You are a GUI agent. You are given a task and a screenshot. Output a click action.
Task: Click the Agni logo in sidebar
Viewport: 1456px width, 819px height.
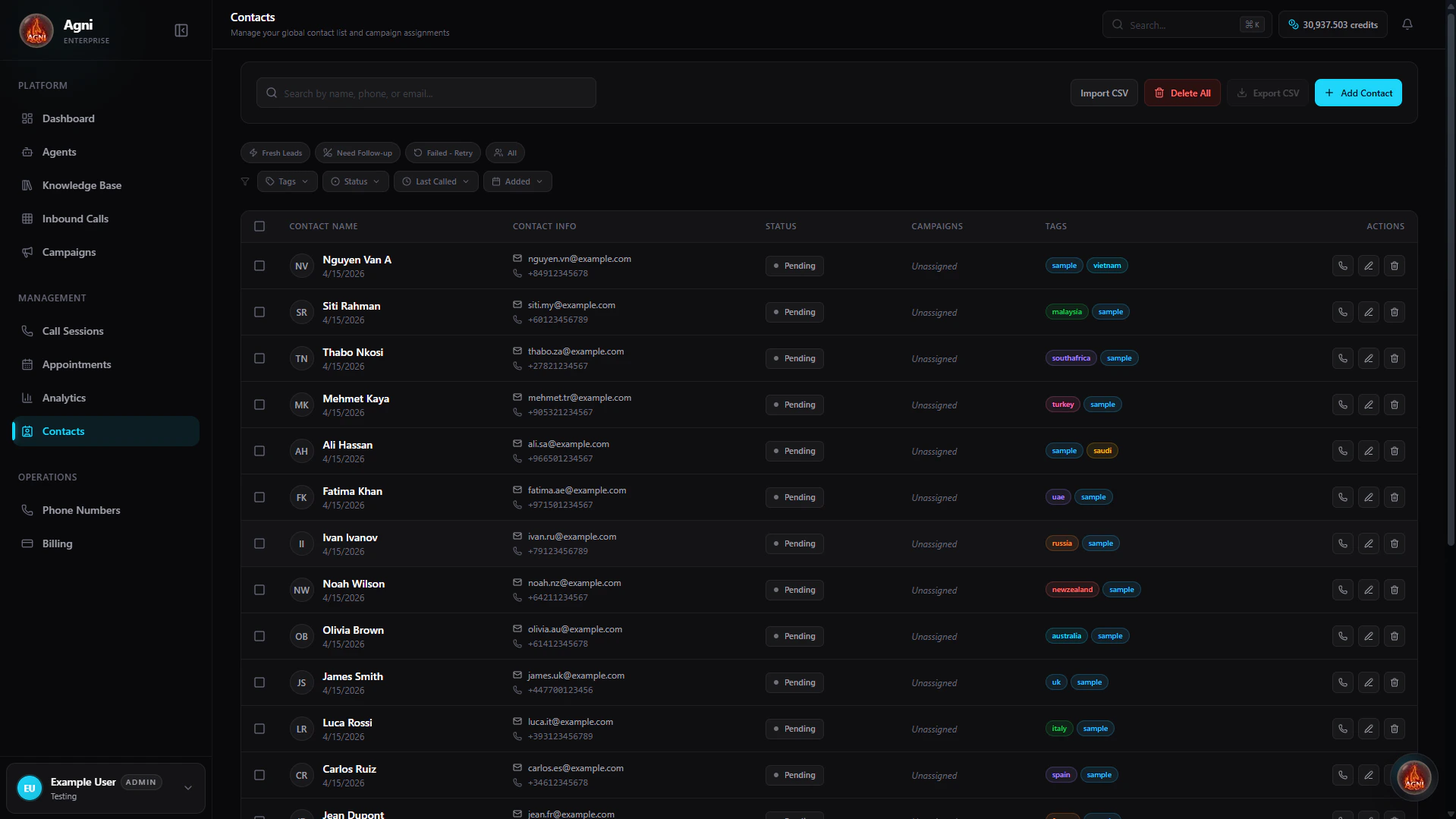pyautogui.click(x=36, y=30)
